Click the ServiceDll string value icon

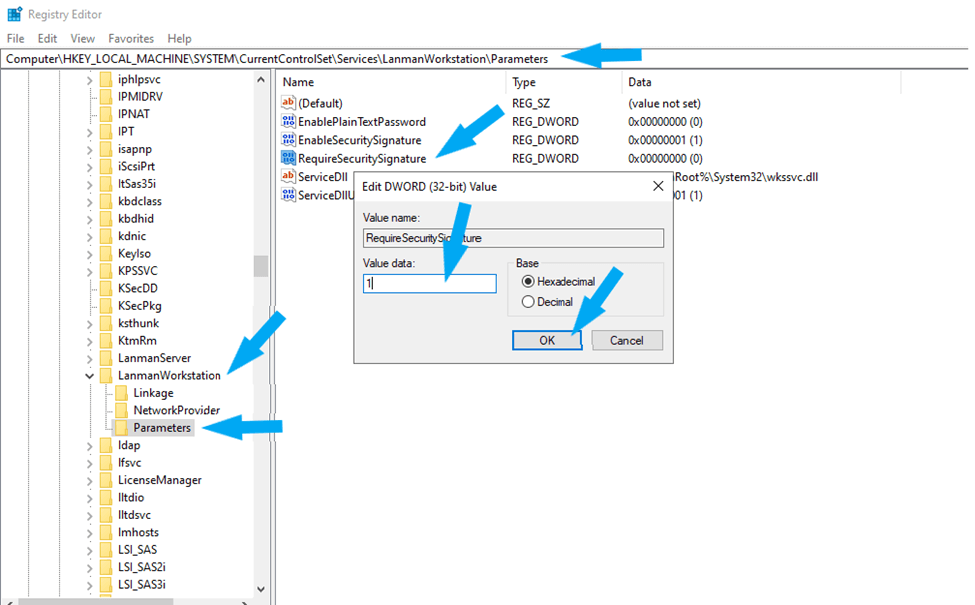tap(288, 176)
